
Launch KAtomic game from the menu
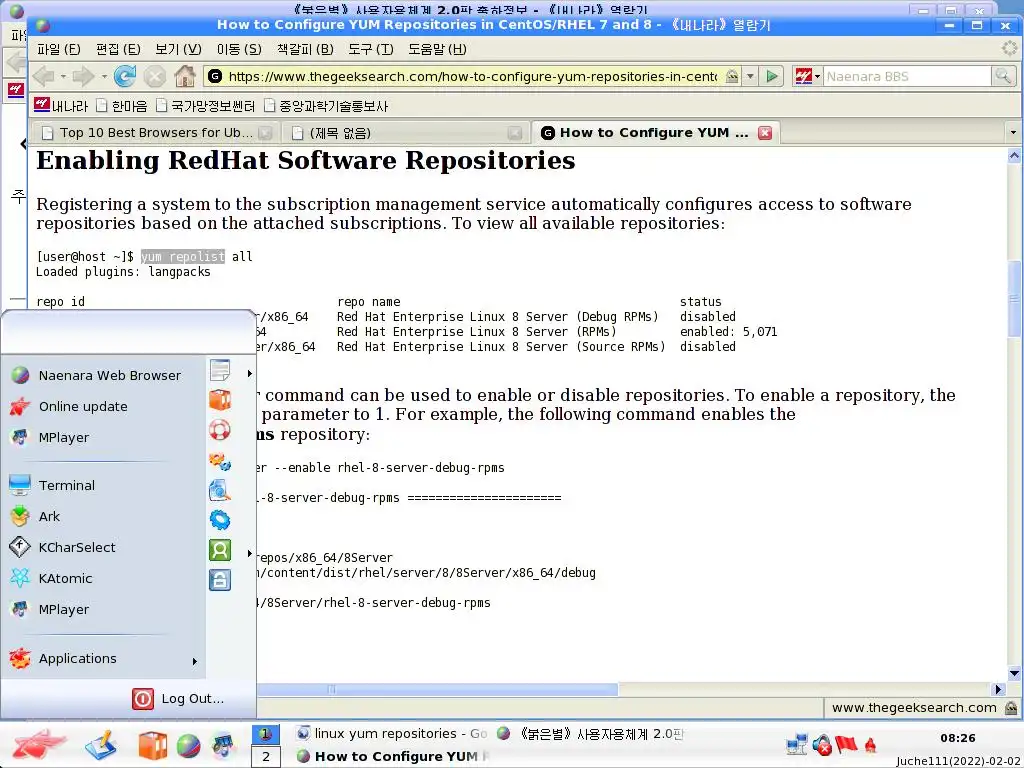pyautogui.click(x=103, y=579)
